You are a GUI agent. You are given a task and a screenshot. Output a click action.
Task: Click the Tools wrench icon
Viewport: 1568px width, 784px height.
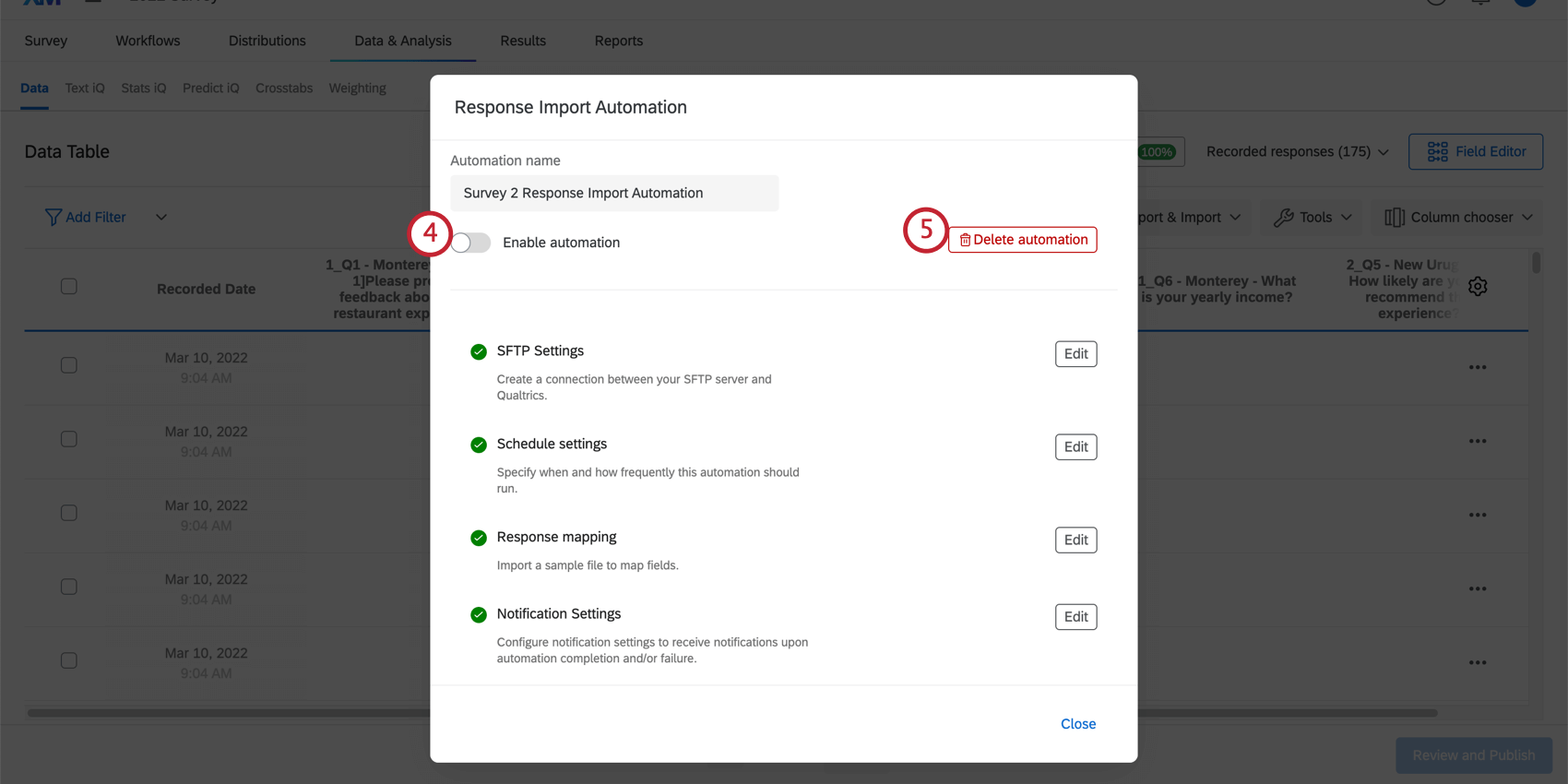1283,218
